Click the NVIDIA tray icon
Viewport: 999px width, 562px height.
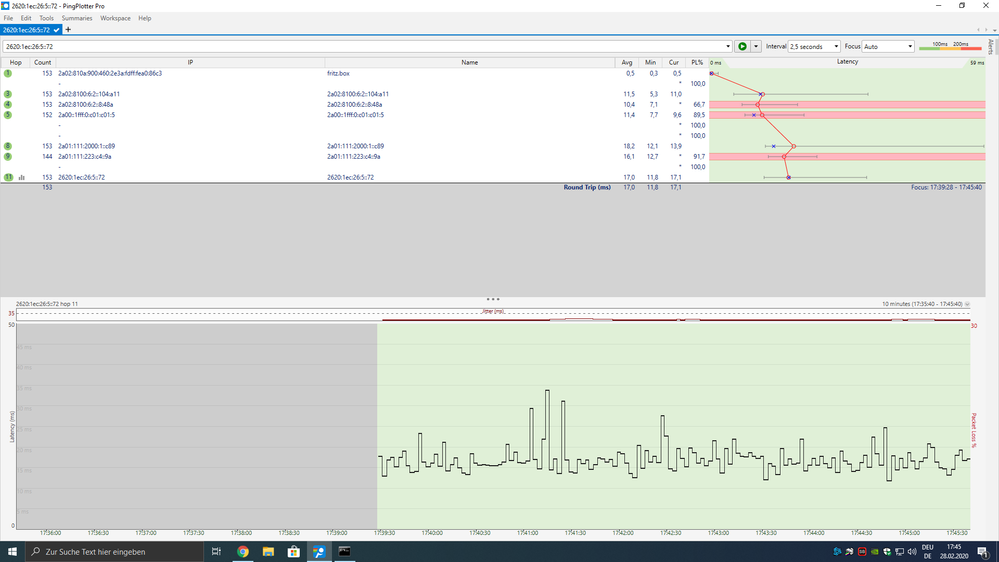875,552
